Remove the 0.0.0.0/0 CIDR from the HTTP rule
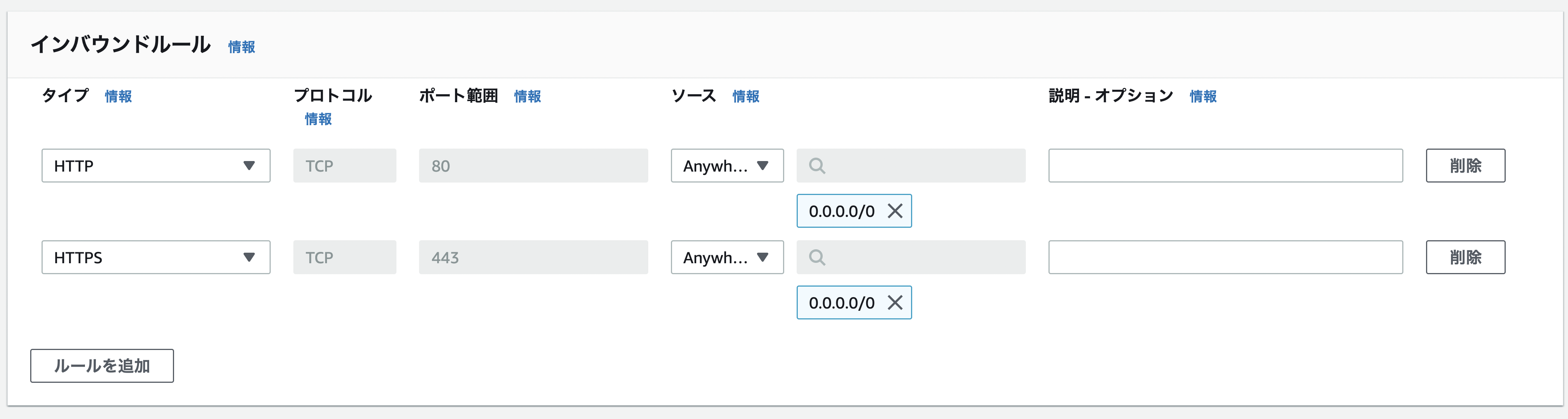 click(896, 211)
